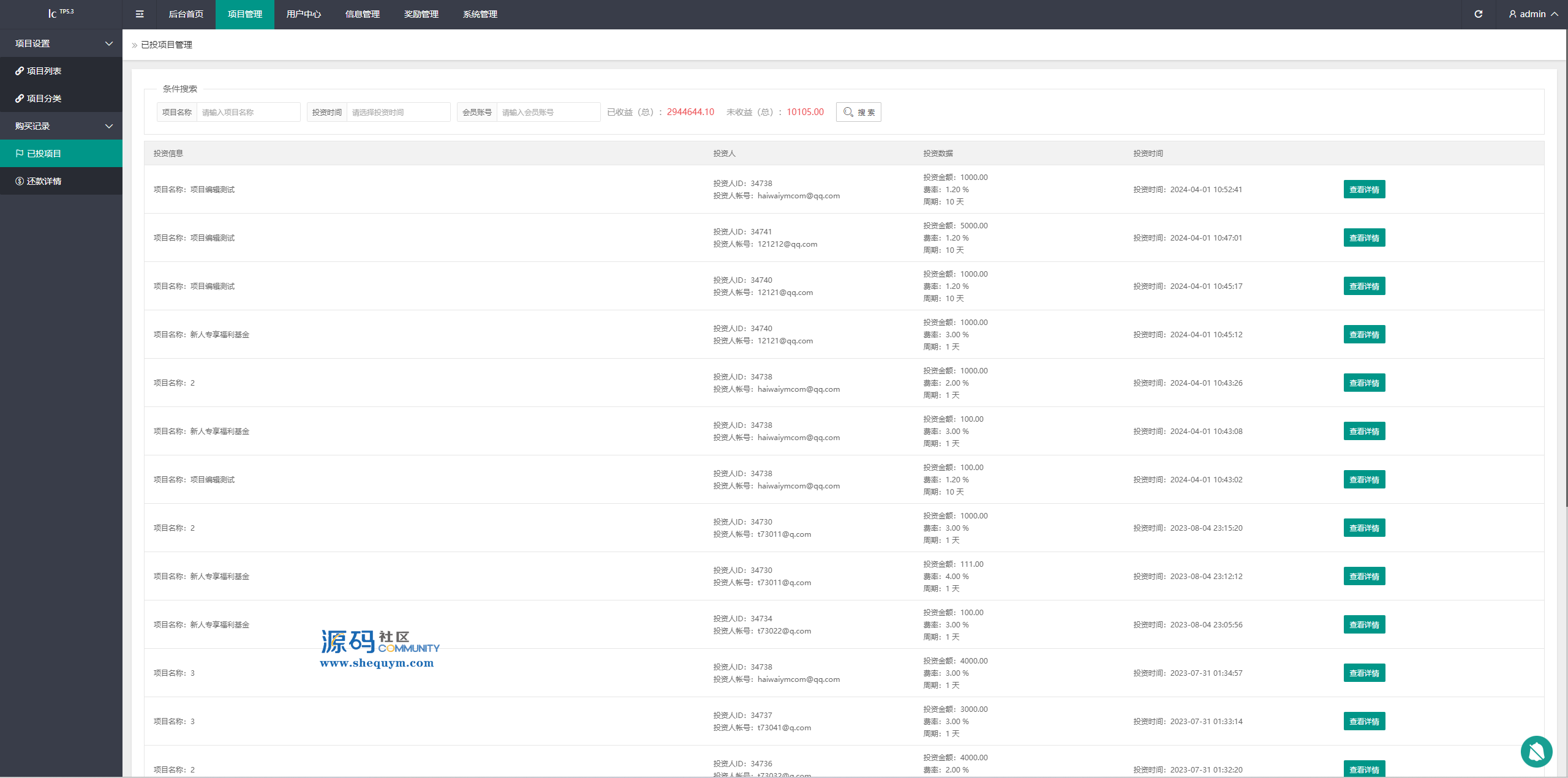Click the 投资数据 column header
Viewport: 1568px width, 778px height.
[x=938, y=154]
